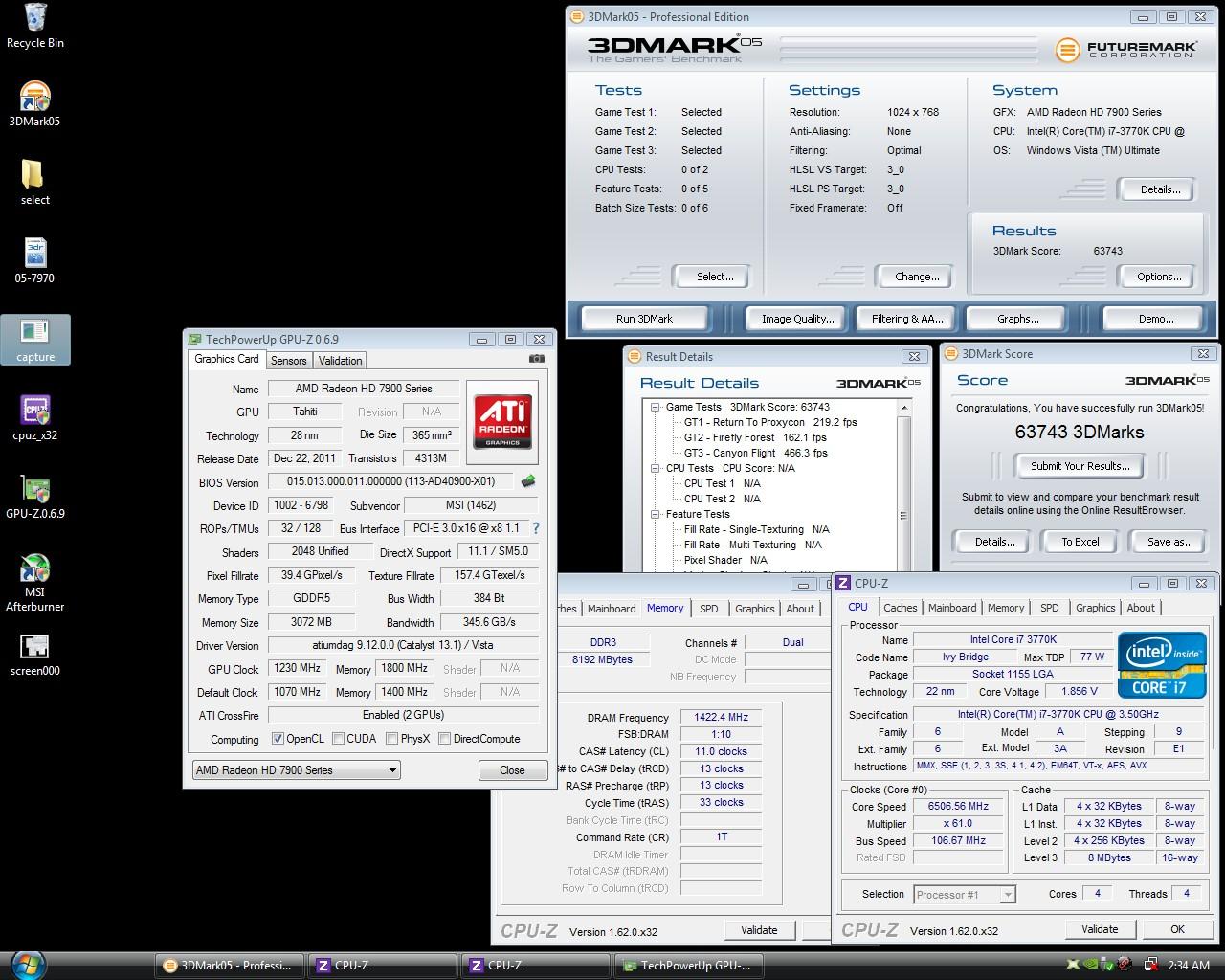This screenshot has height=980, width=1225.
Task: Toggle the PhysX checkbox in GPU-Z
Action: tap(391, 739)
